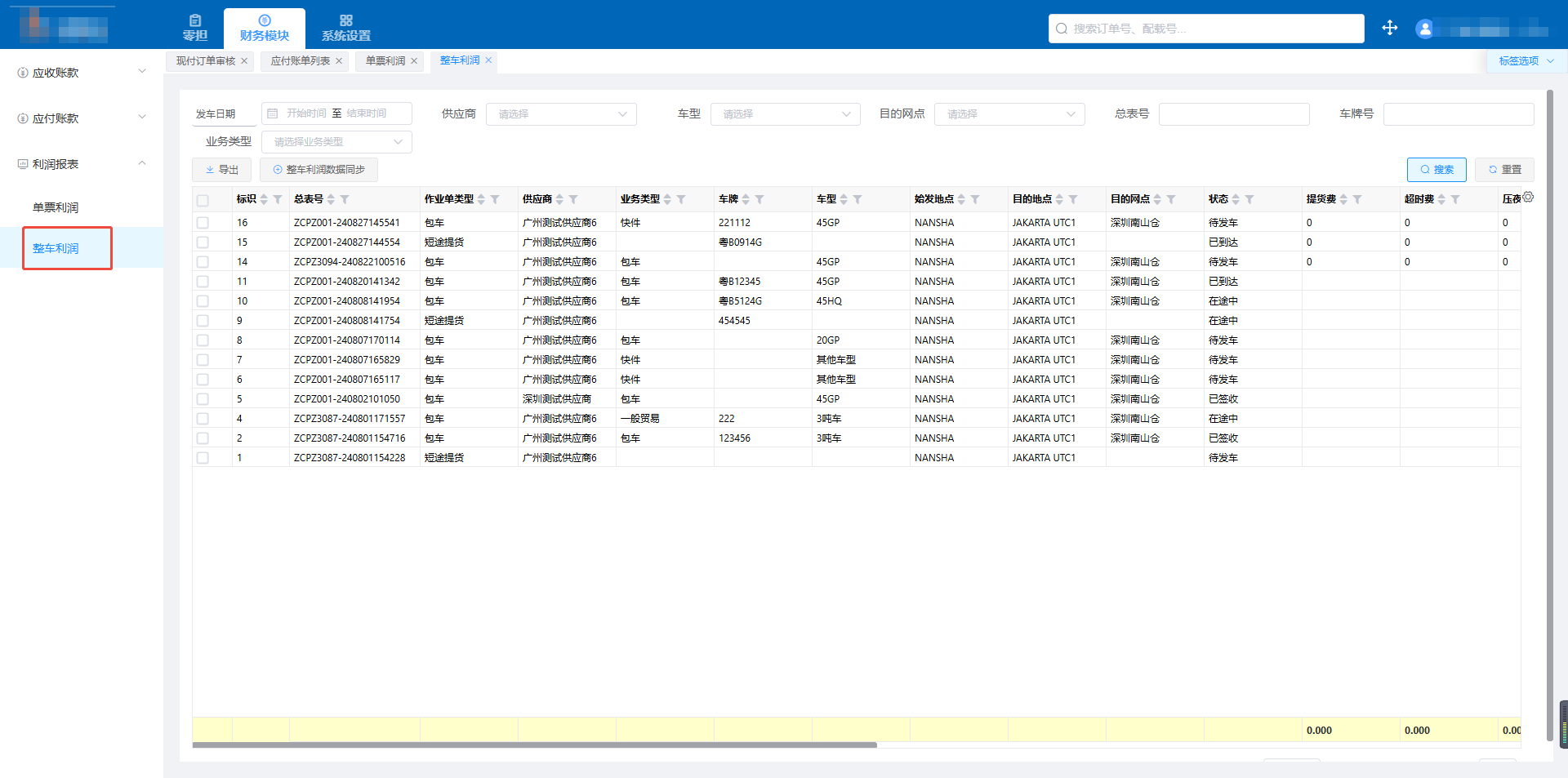Close the 单票利润 tab
This screenshot has height=778, width=1568.
pos(414,61)
